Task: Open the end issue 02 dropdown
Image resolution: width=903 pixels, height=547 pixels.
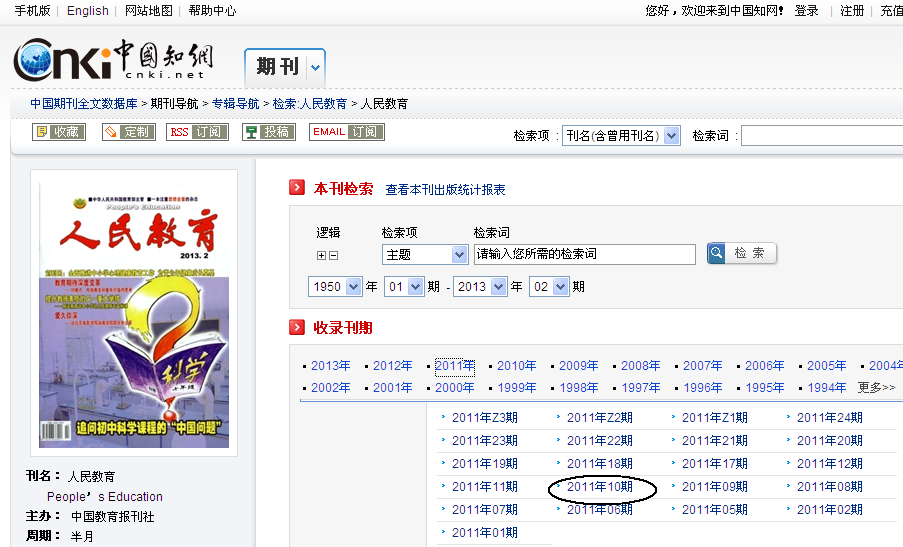Action: 560,287
